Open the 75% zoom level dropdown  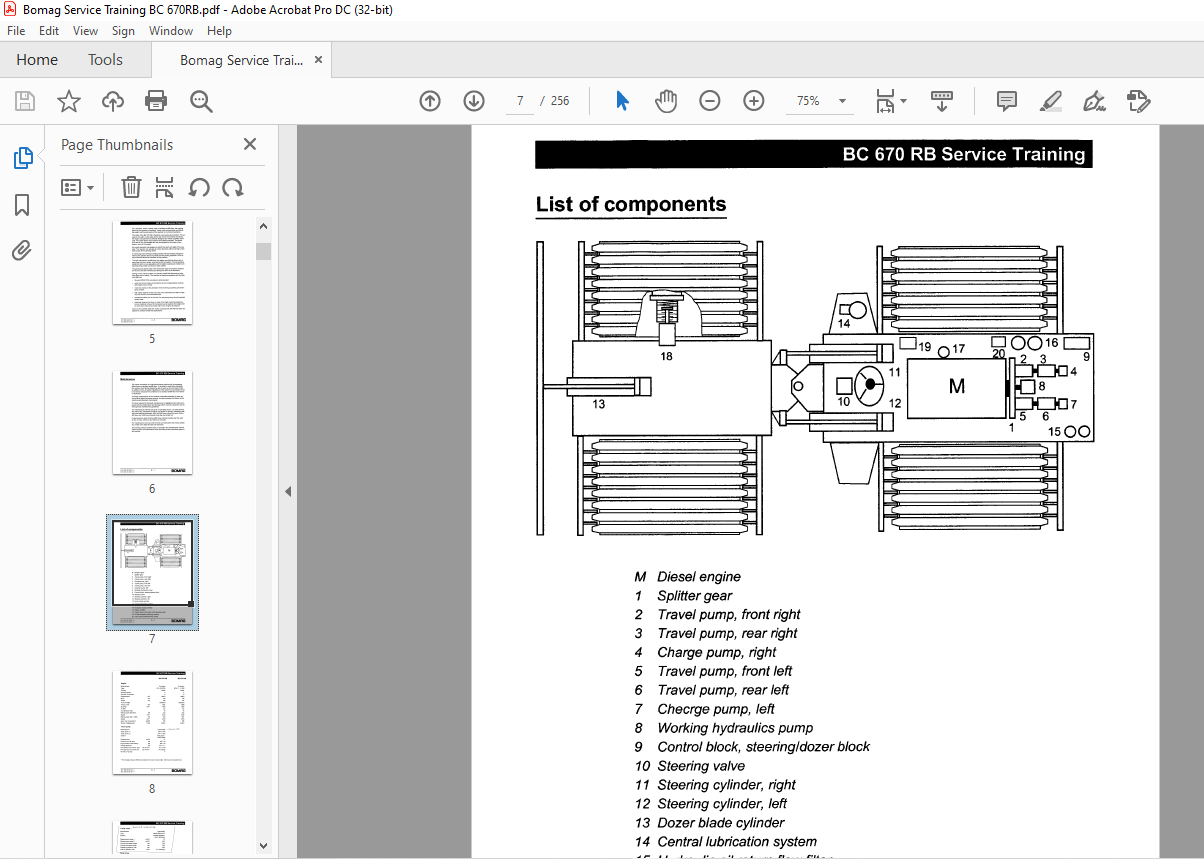click(x=822, y=101)
